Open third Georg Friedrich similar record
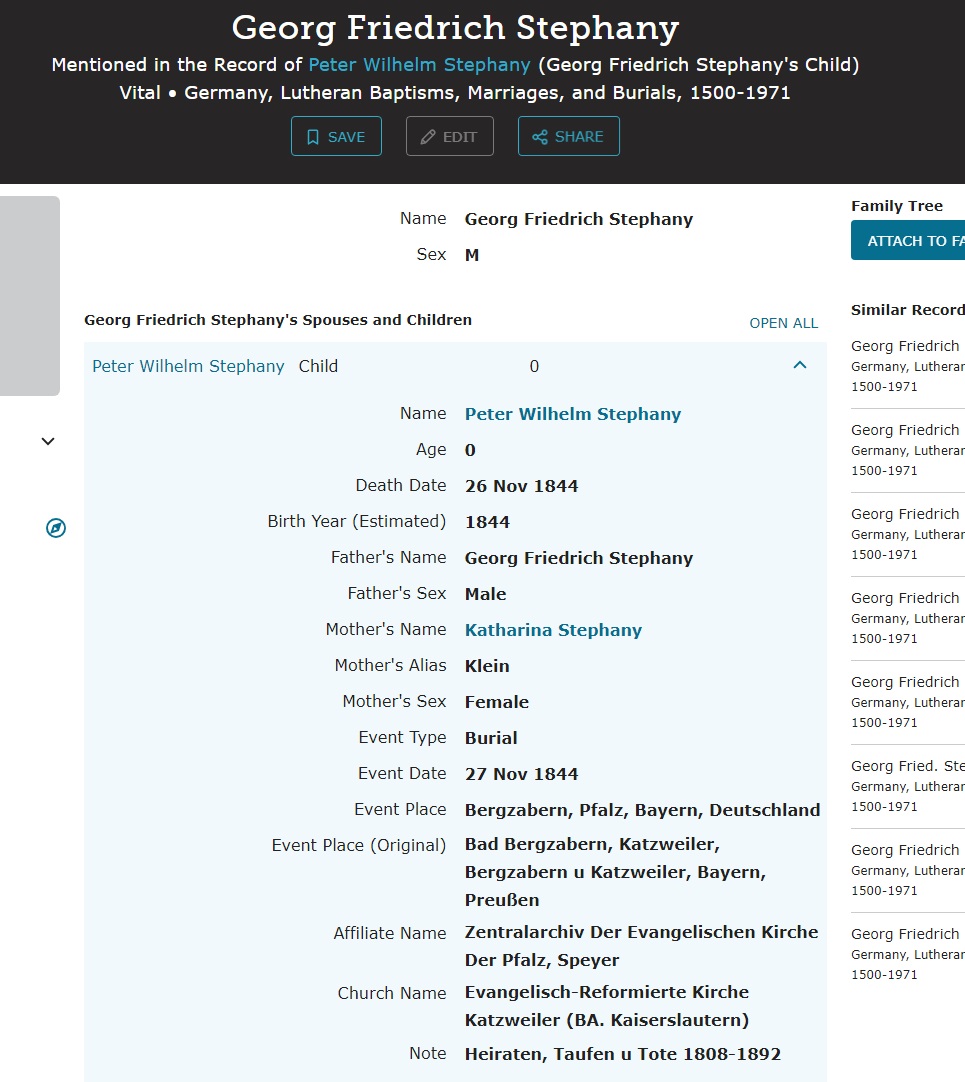 [905, 514]
